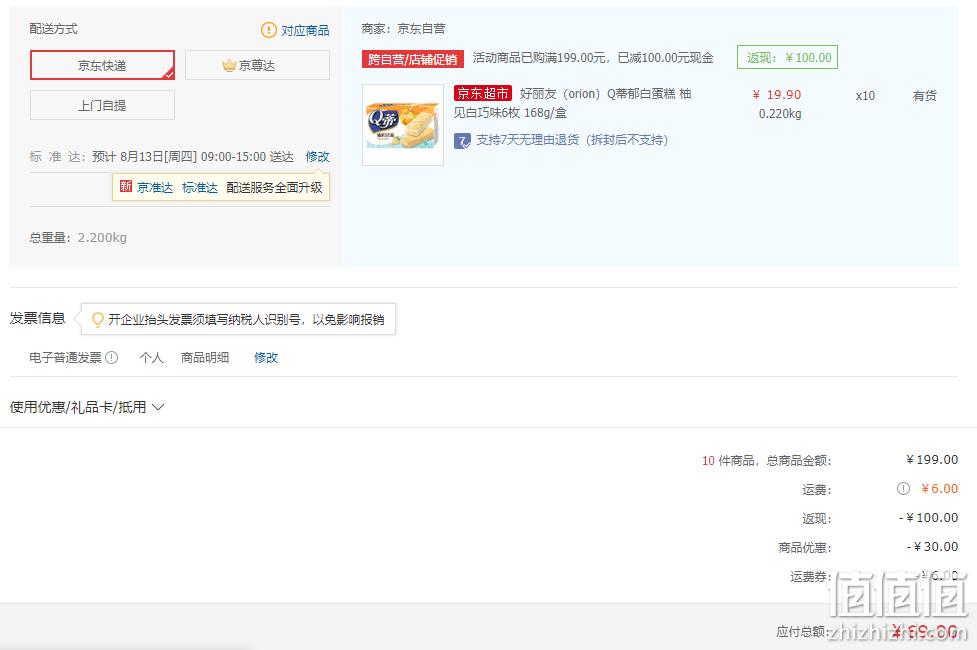Select 京尊达 delivery option
This screenshot has width=977, height=650.
click(x=257, y=65)
